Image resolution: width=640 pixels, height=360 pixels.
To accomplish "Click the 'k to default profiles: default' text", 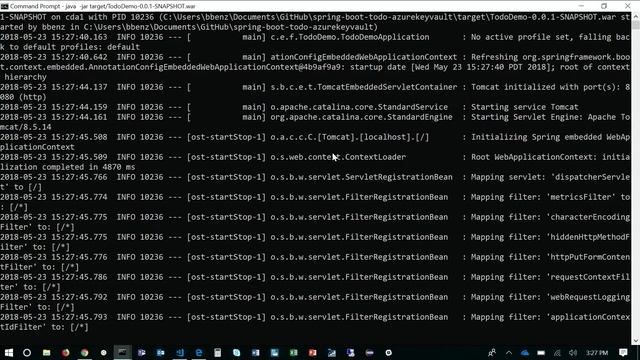I will 70,47.
